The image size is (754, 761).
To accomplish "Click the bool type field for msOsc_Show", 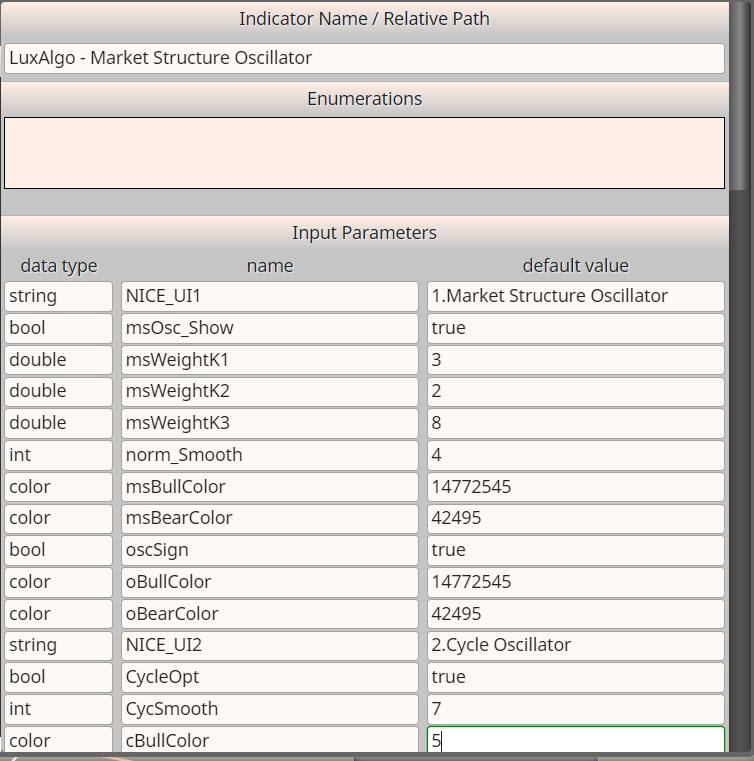I will point(58,328).
